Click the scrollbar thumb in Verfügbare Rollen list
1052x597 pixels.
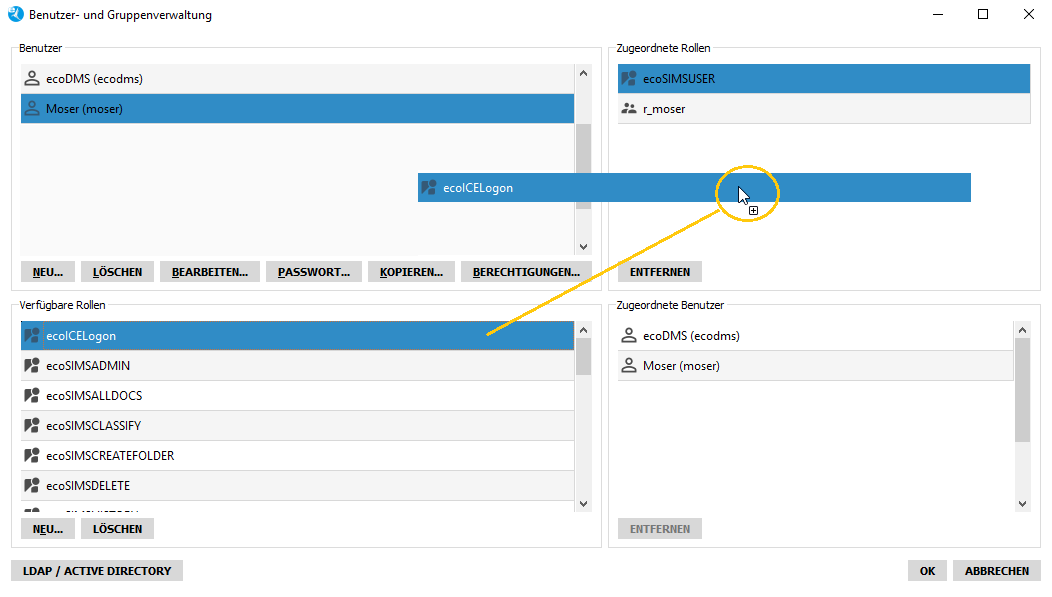[x=583, y=357]
